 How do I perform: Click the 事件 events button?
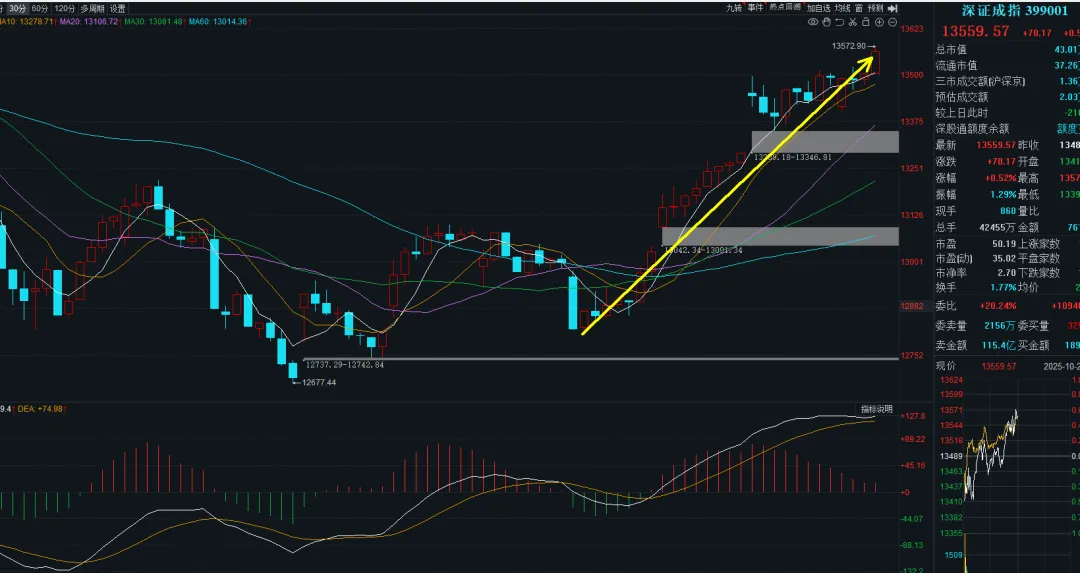point(756,8)
